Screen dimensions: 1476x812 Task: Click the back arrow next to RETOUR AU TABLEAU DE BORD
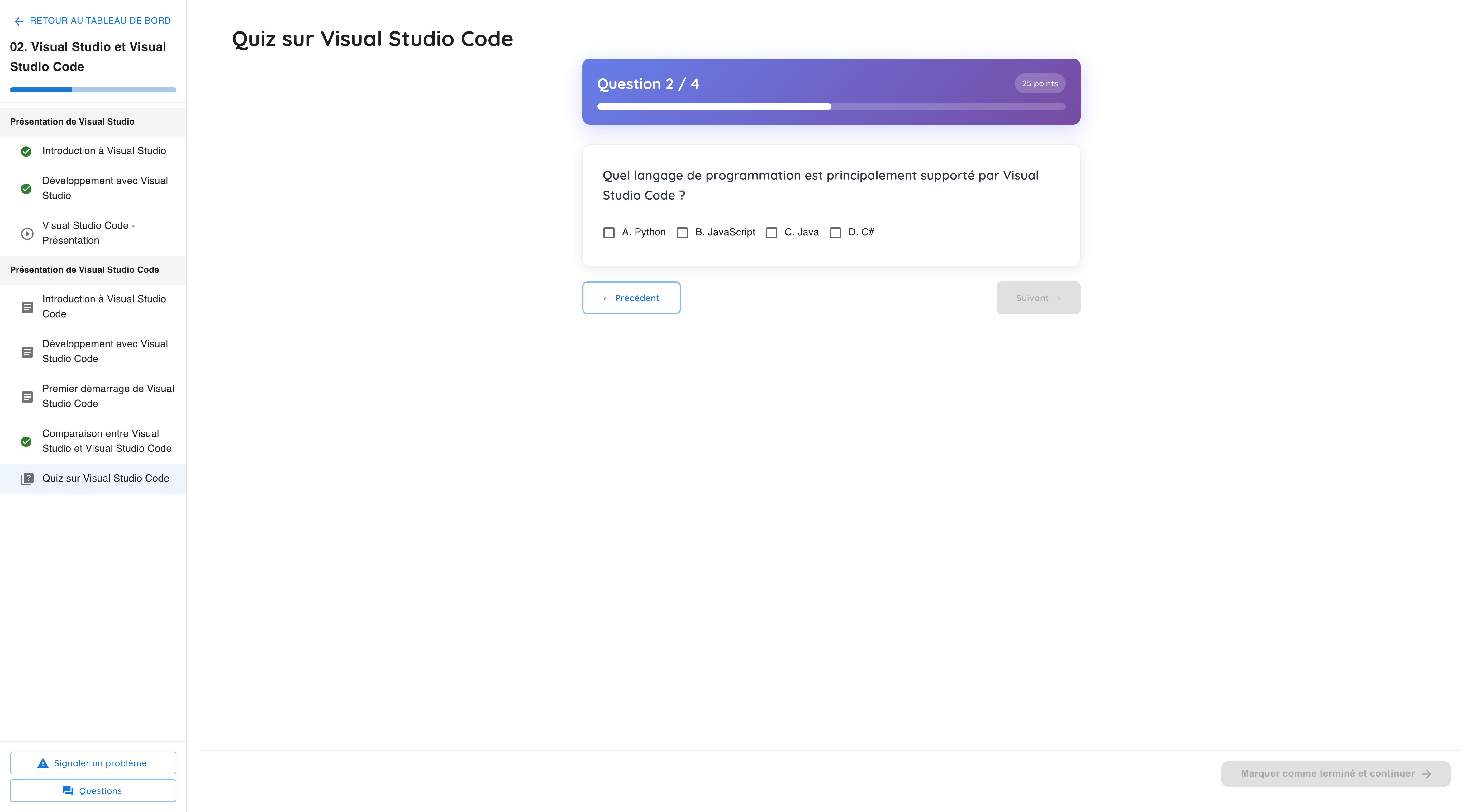pos(19,21)
